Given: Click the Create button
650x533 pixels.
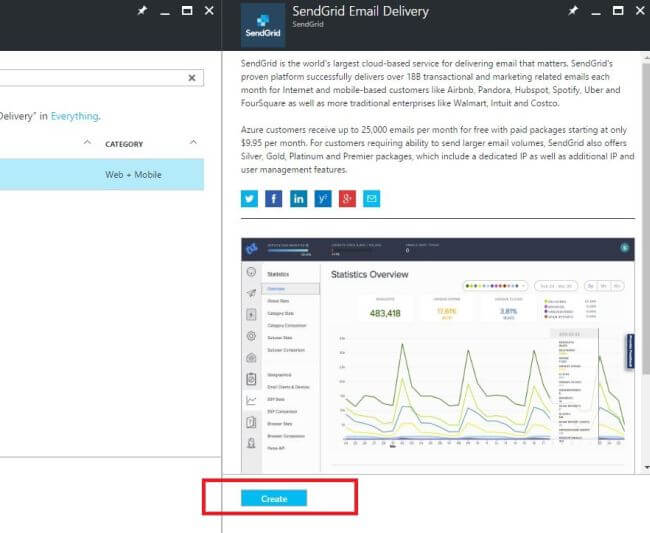Looking at the screenshot, I should point(274,498).
